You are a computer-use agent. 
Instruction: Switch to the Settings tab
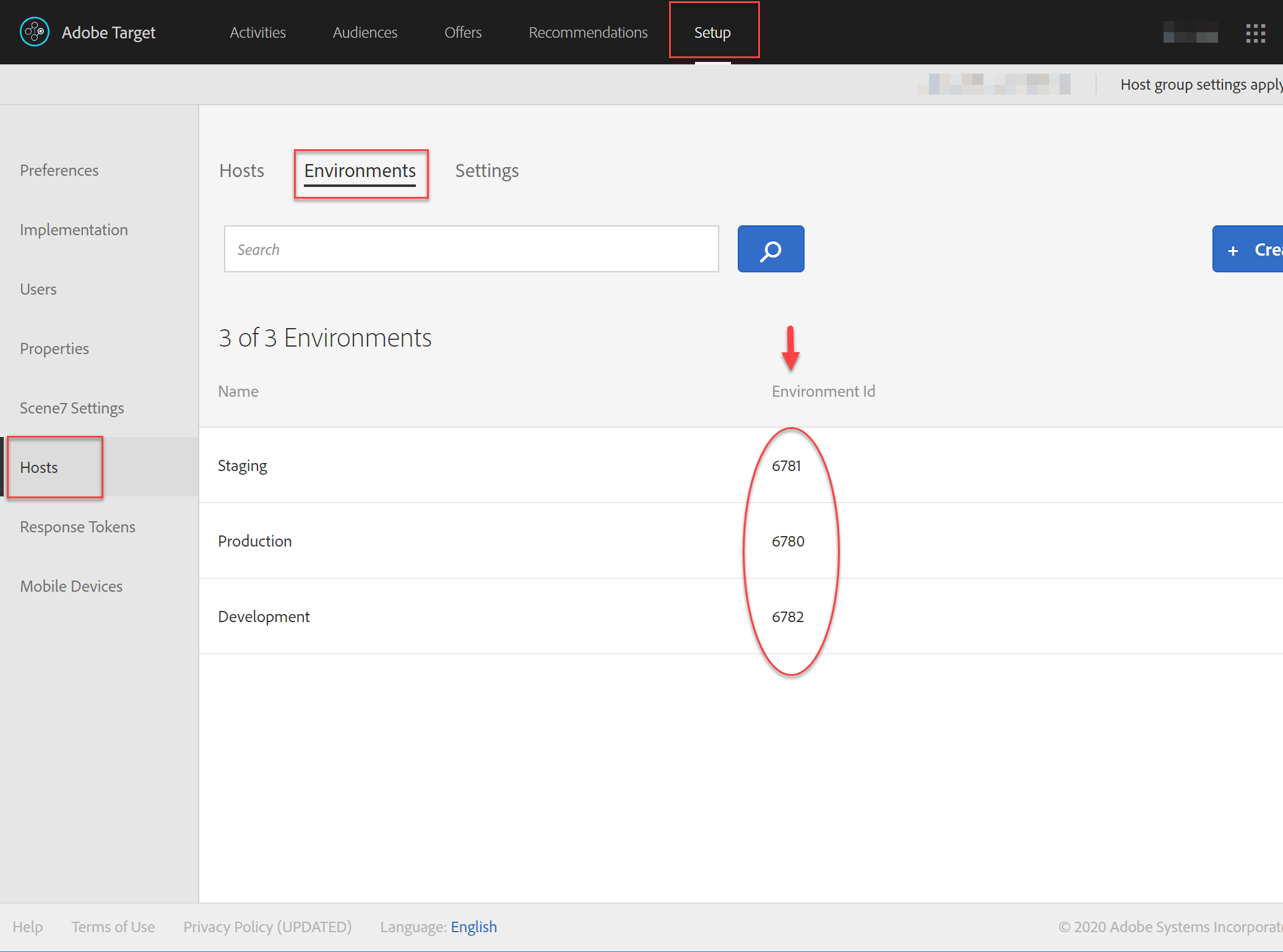(486, 171)
